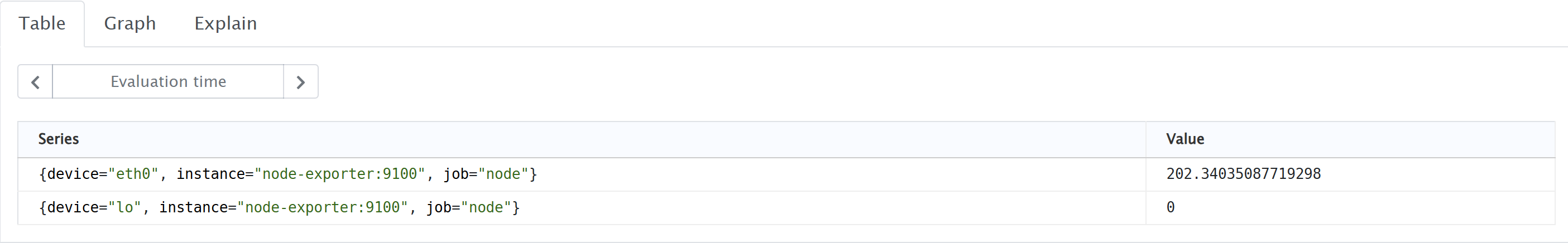
Task: Click the Value column header
Action: tap(1185, 139)
